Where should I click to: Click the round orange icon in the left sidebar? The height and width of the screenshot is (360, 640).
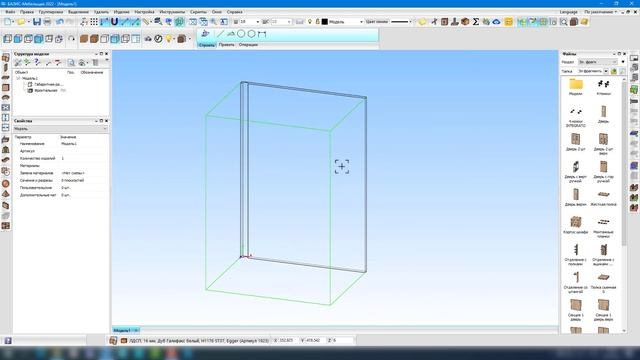click(6, 184)
